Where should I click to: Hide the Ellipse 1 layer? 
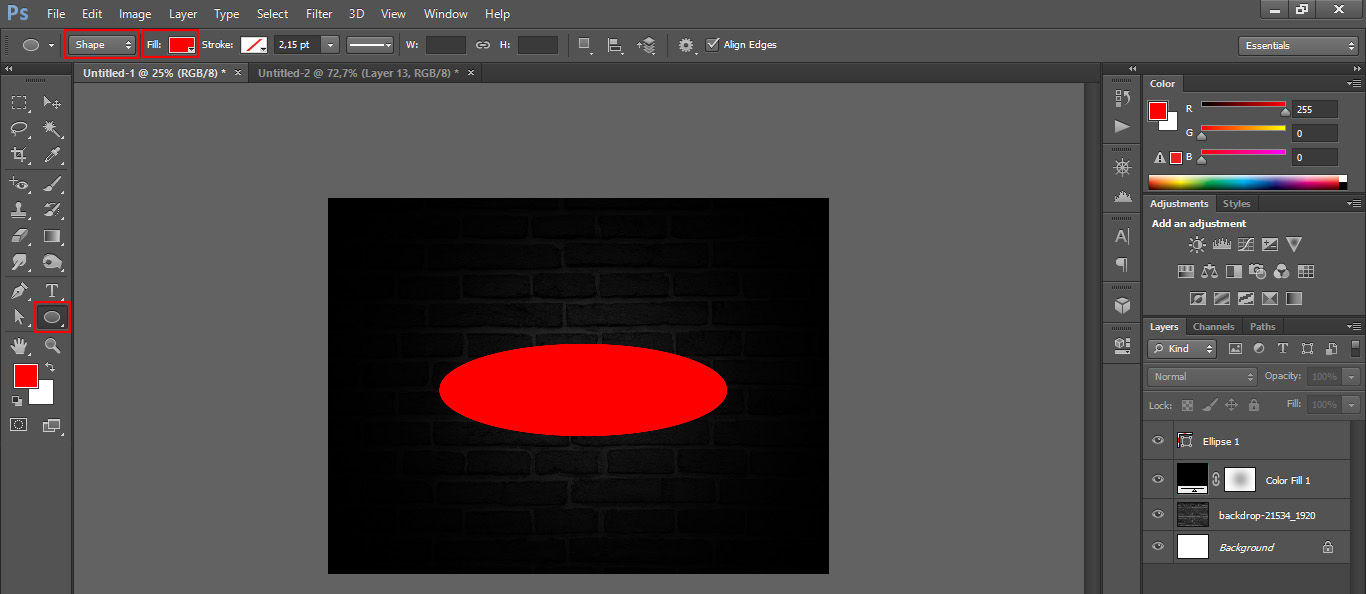tap(1158, 441)
